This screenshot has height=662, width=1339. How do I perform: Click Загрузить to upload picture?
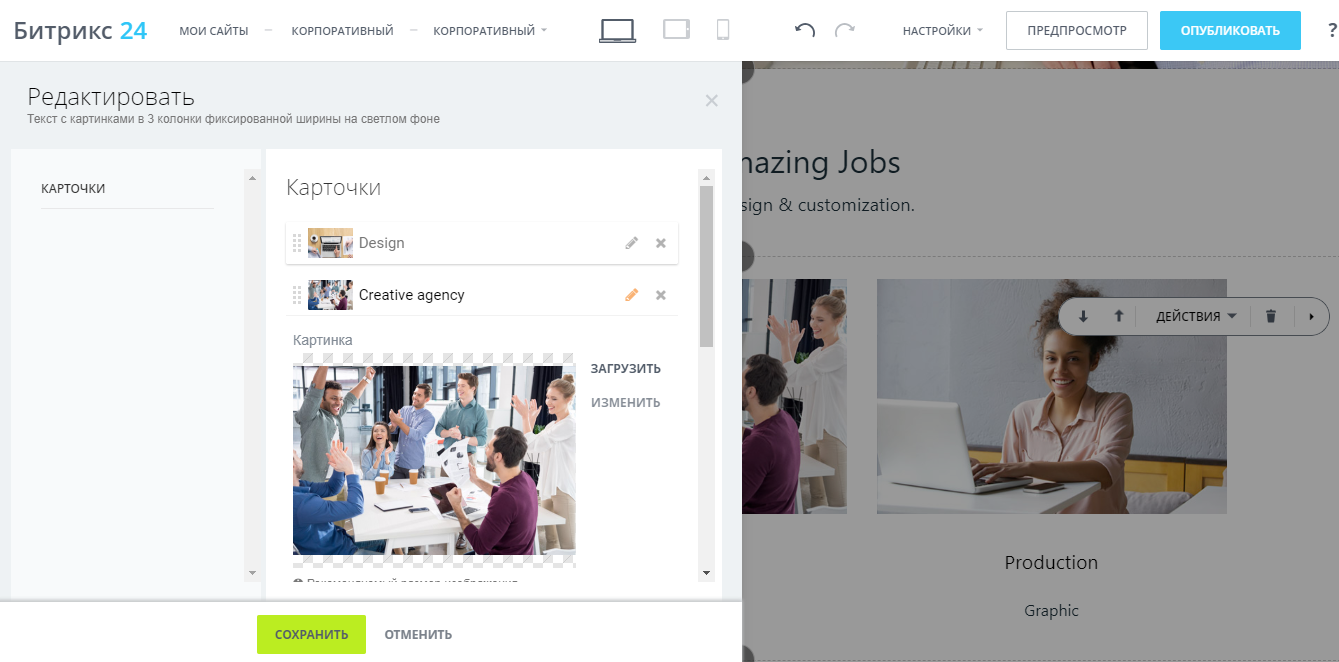[x=626, y=369]
